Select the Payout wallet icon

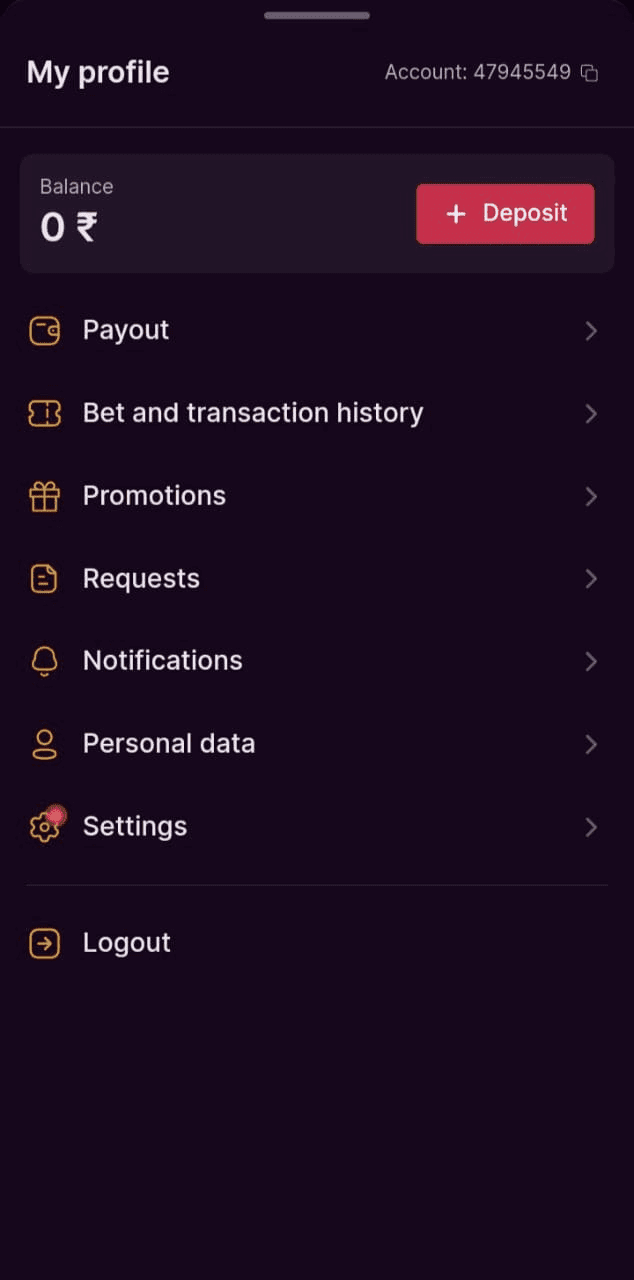[44, 330]
